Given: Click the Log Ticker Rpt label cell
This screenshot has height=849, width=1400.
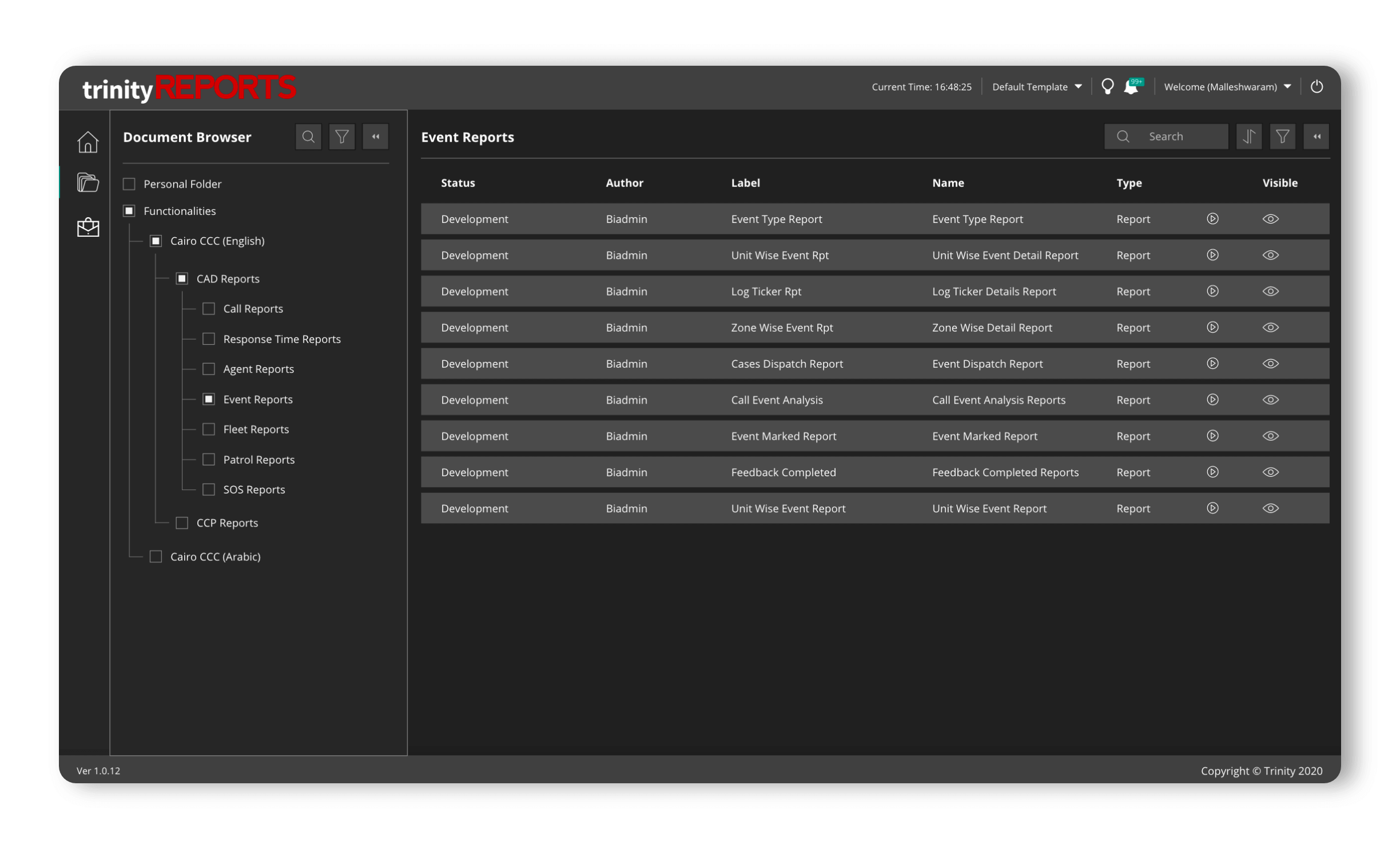Looking at the screenshot, I should pos(766,292).
